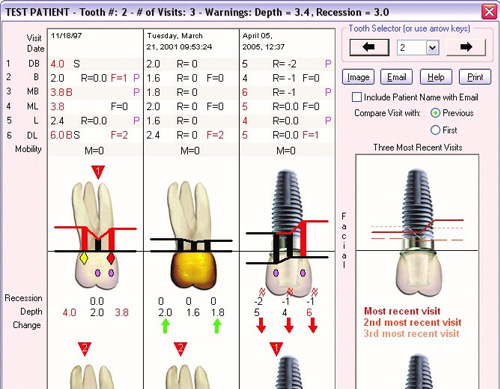The image size is (500, 389).
Task: Click red triangle marker 1 below 2005 visit
Action: click(276, 349)
